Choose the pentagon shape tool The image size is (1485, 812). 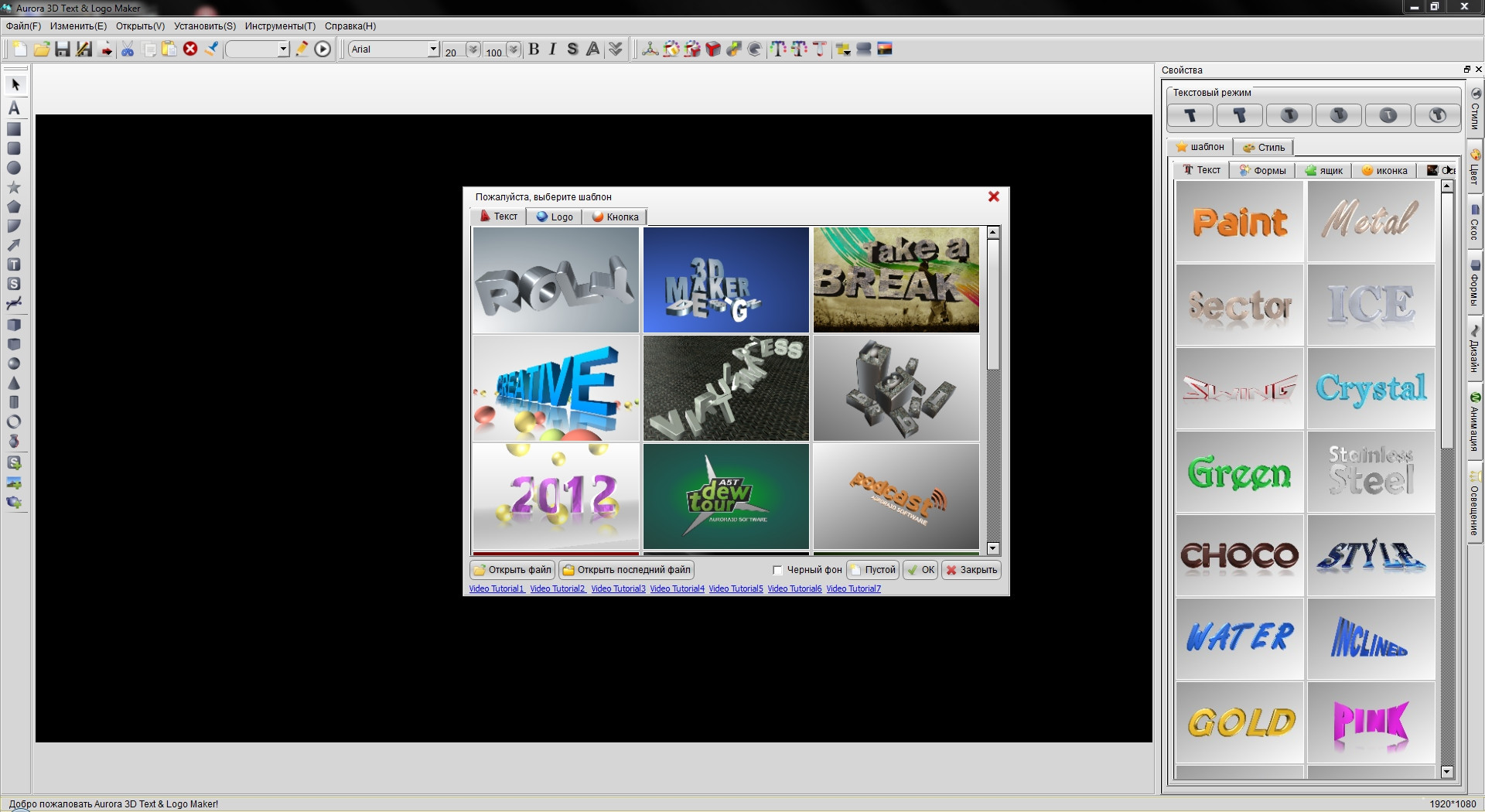[14, 206]
